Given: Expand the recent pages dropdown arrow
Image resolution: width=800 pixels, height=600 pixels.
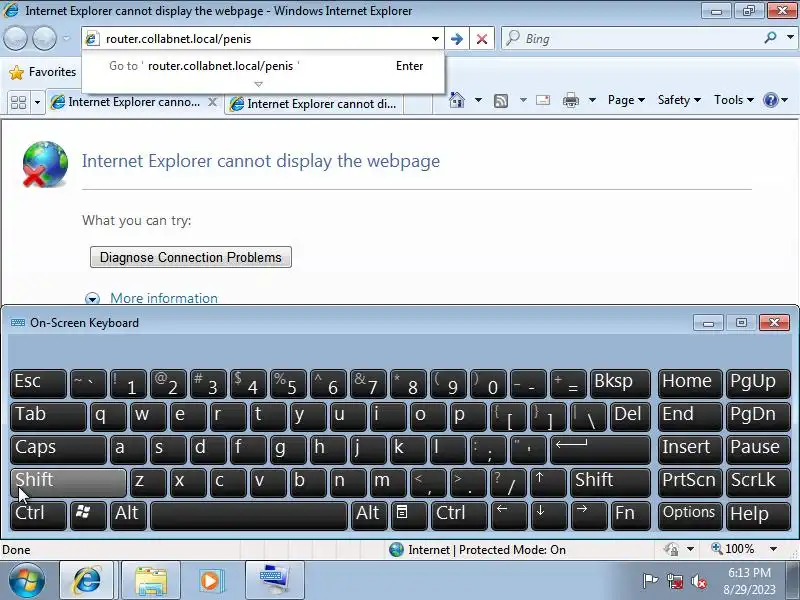Looking at the screenshot, I should coord(66,38).
